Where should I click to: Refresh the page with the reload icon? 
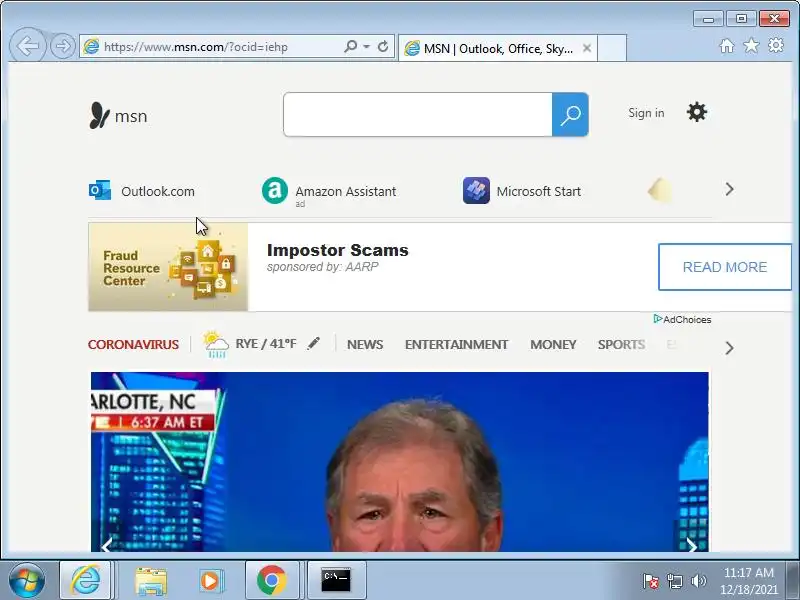(383, 46)
